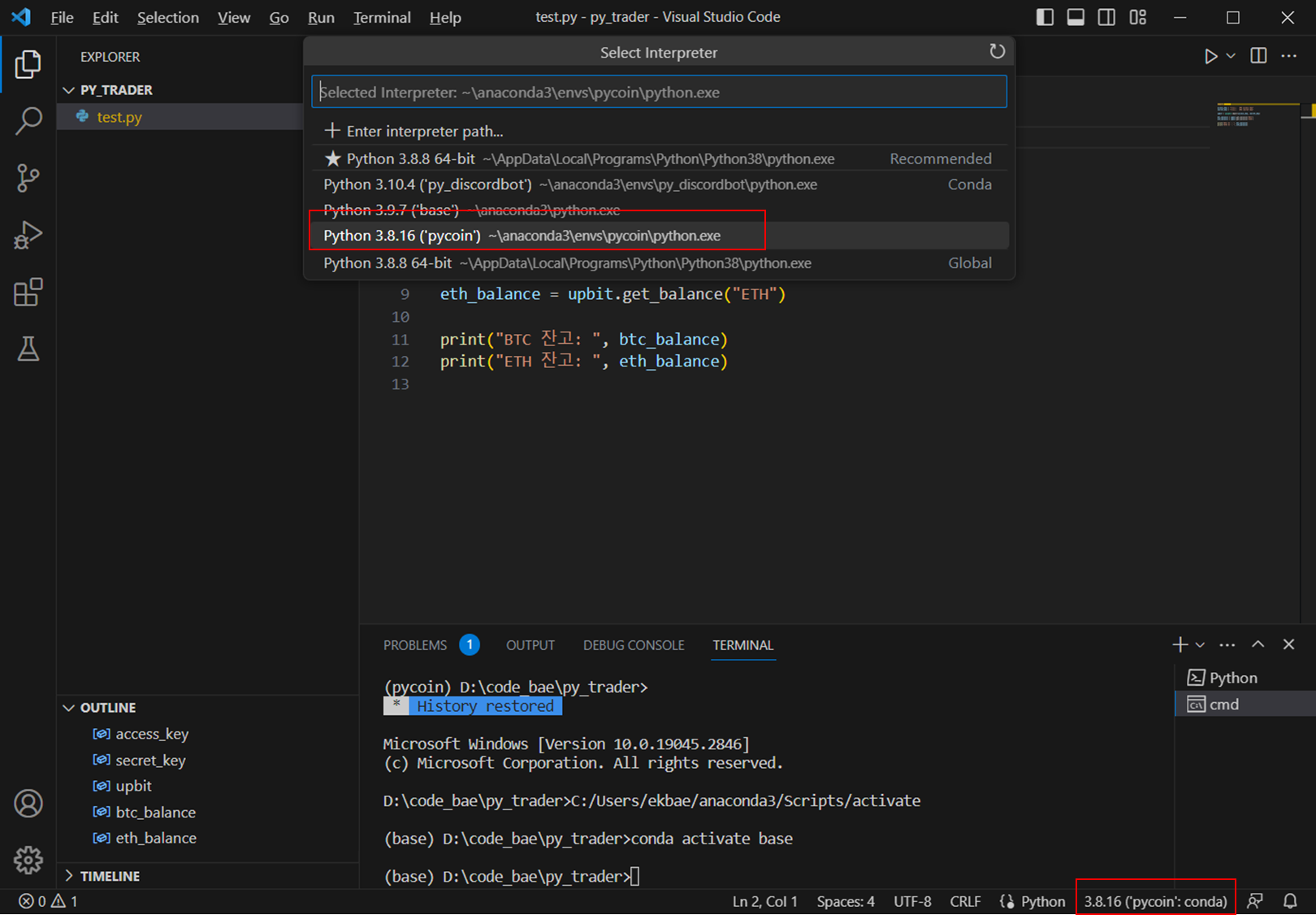Switch to the OUTPUT tab
This screenshot has height=915, width=1316.
(x=530, y=645)
